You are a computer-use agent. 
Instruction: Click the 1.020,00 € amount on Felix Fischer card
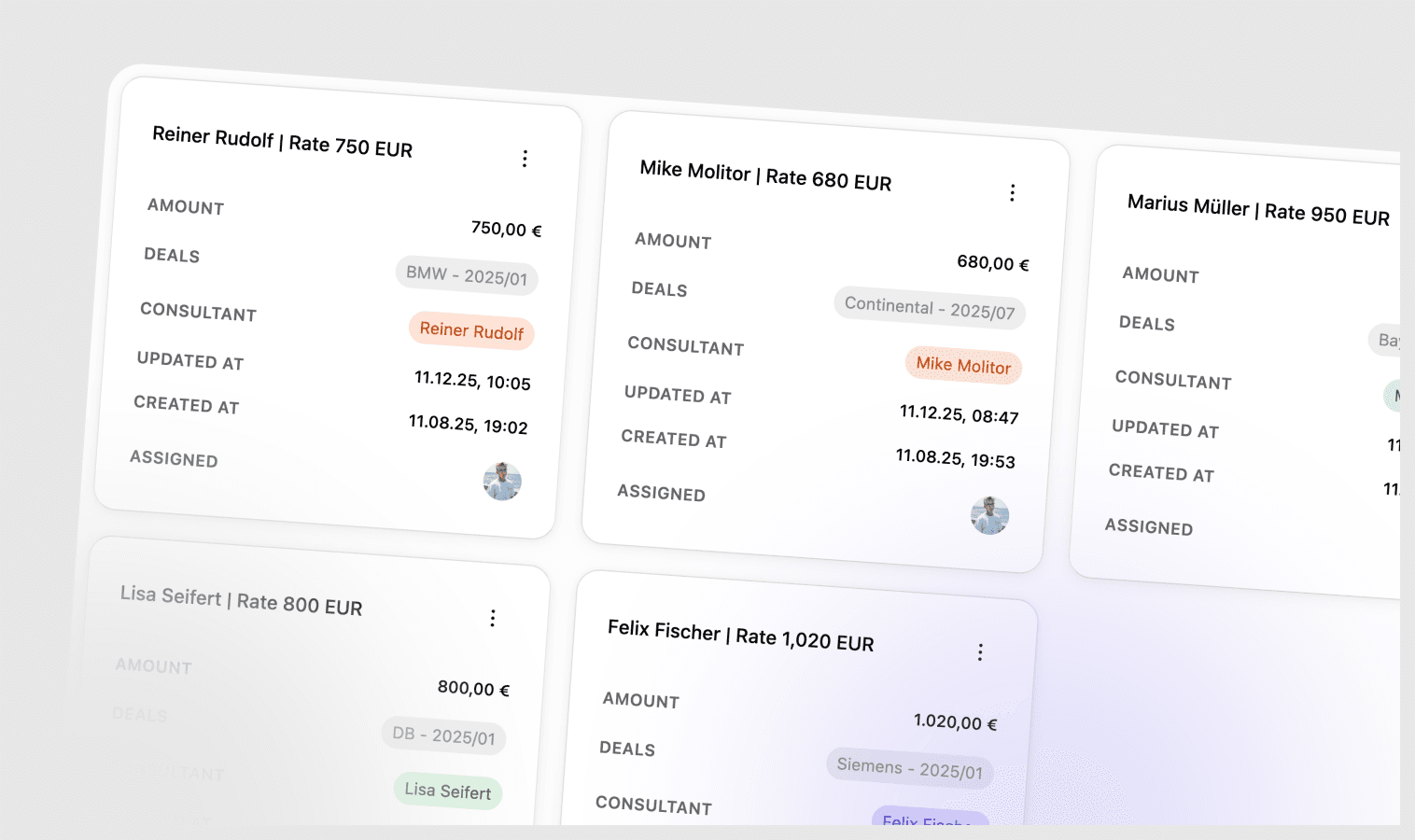point(955,722)
